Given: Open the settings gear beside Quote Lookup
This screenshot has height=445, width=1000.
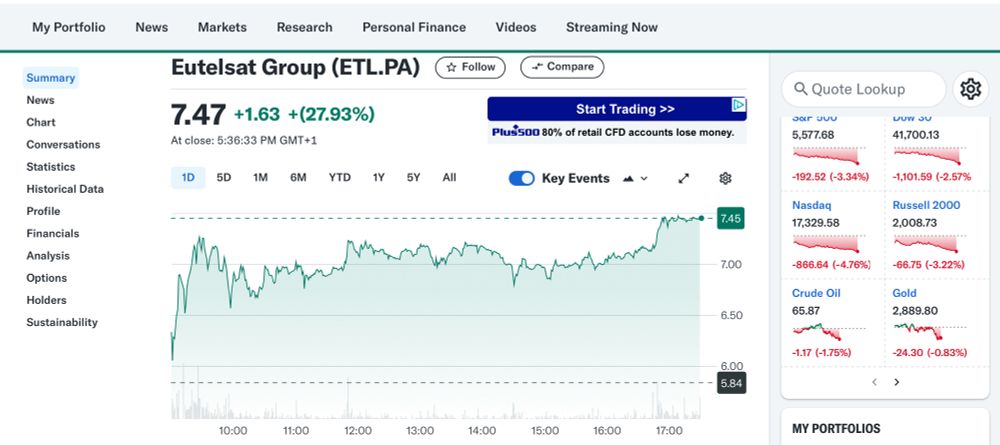Looking at the screenshot, I should [970, 89].
